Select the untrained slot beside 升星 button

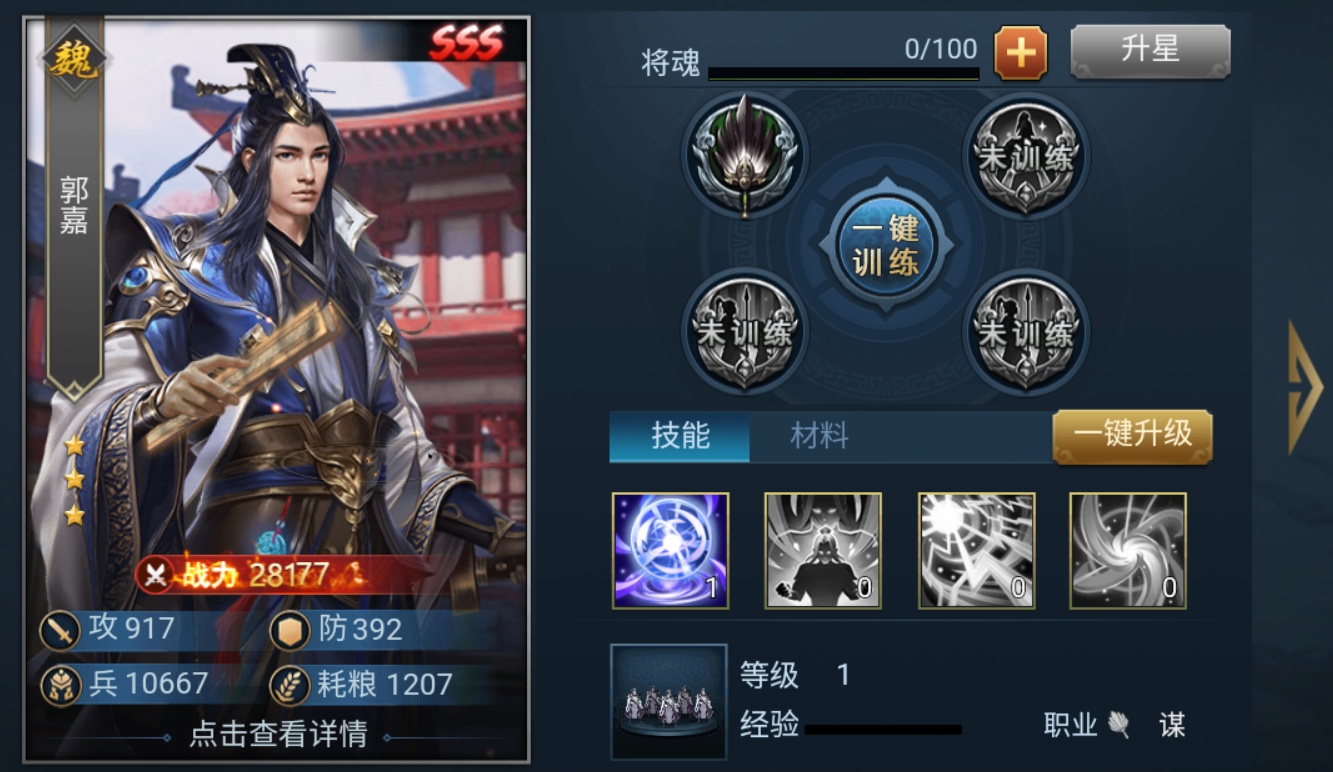point(1026,155)
